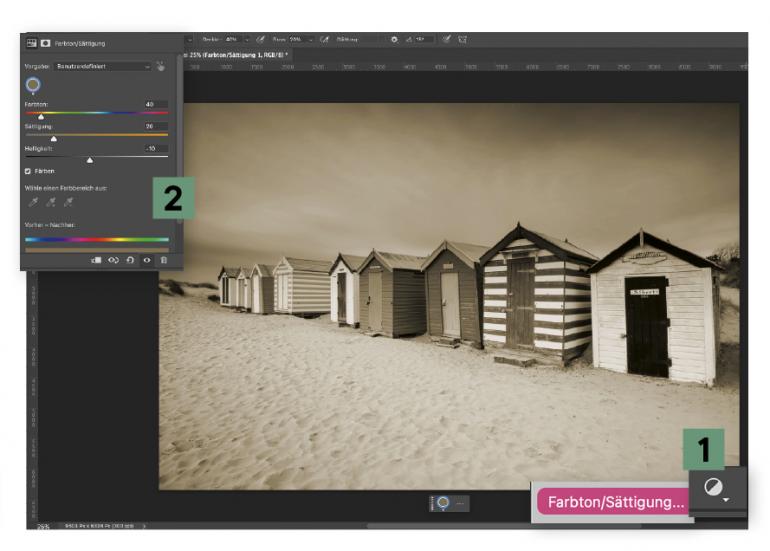
Task: Select the Farbton/Sättigung 1 document tab
Action: pos(236,55)
